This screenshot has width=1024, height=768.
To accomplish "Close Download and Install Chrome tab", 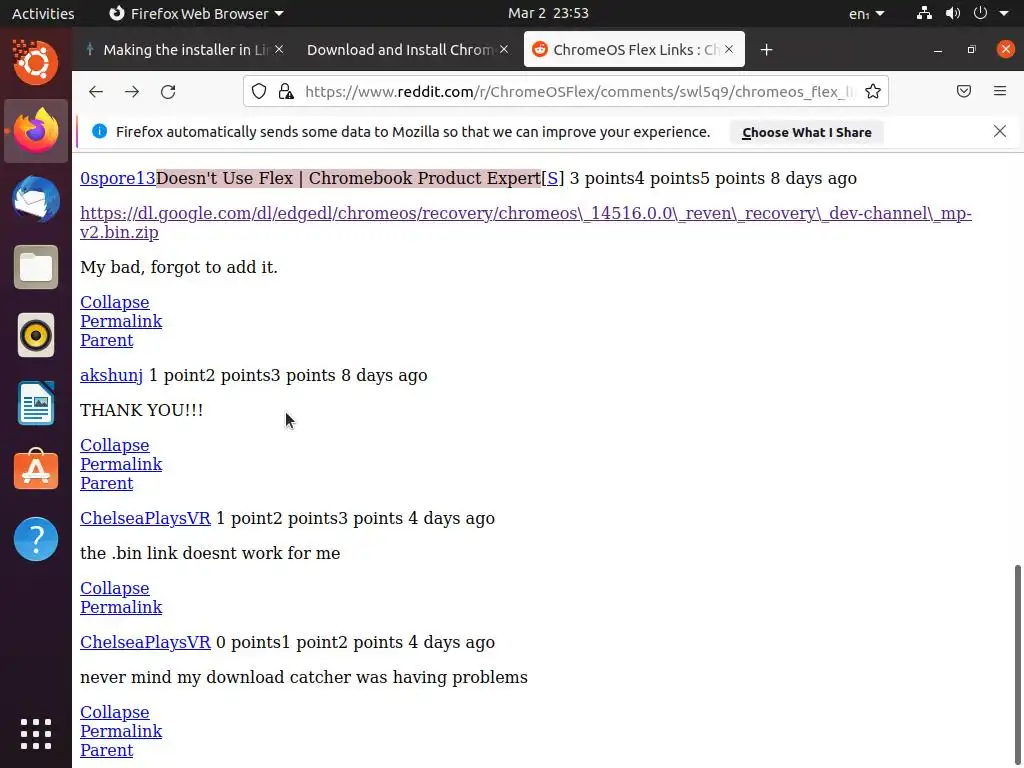I will coord(504,49).
